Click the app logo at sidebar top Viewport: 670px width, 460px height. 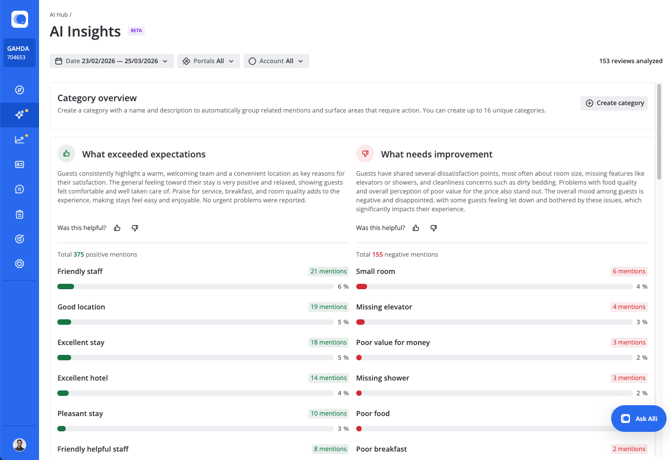pos(19,19)
